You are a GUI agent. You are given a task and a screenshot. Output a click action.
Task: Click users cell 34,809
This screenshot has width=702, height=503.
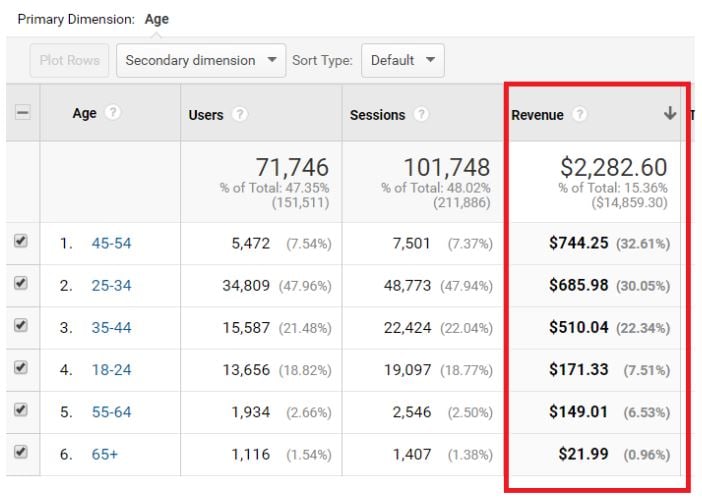246,286
